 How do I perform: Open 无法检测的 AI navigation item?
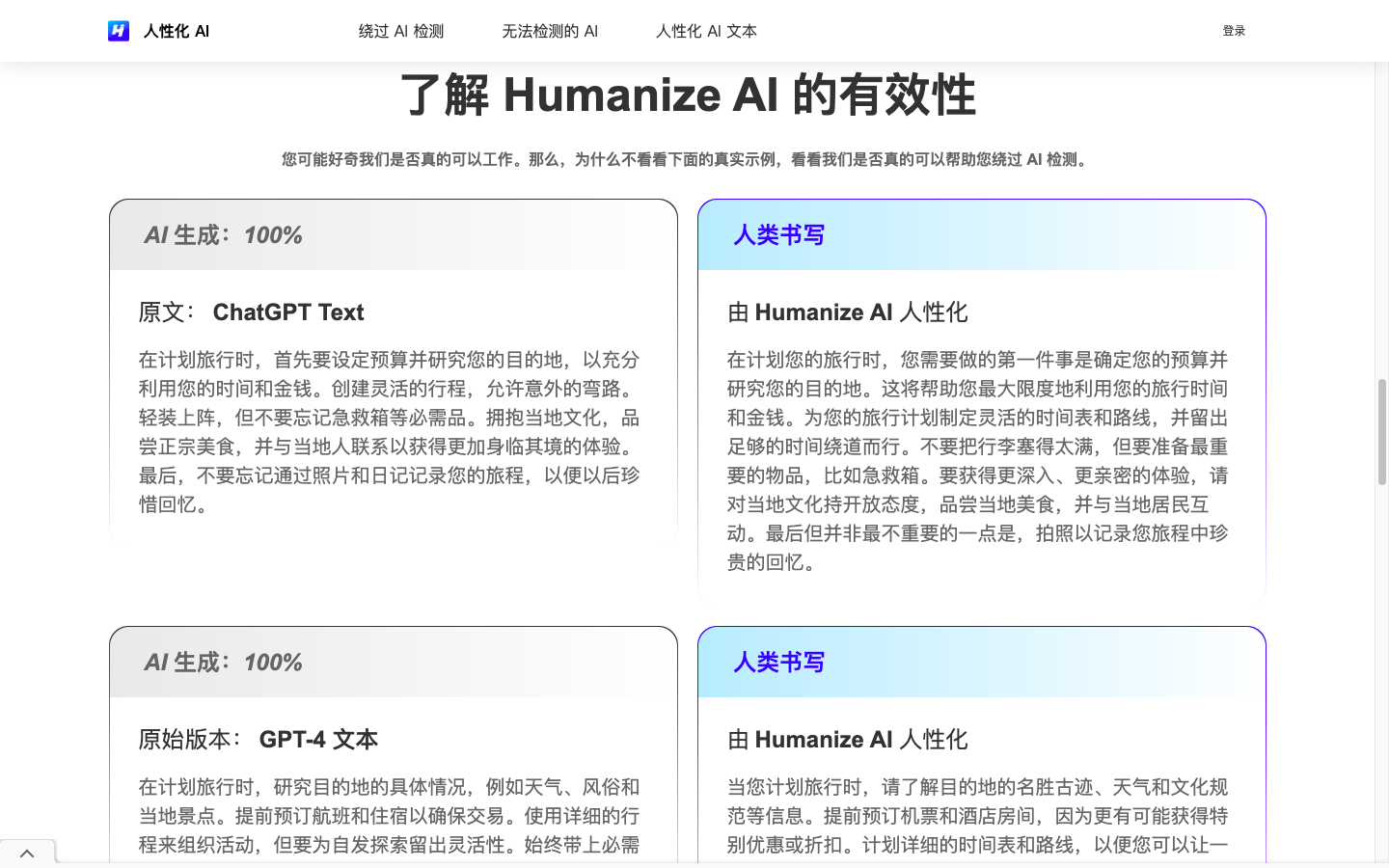coord(549,31)
